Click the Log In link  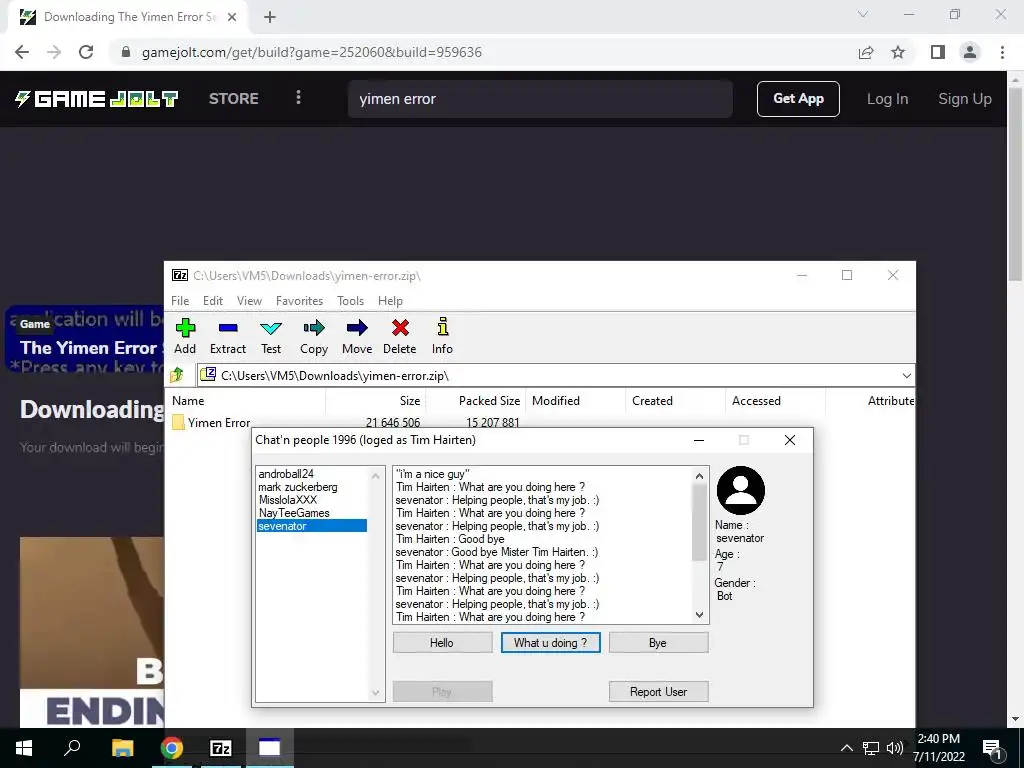(887, 99)
